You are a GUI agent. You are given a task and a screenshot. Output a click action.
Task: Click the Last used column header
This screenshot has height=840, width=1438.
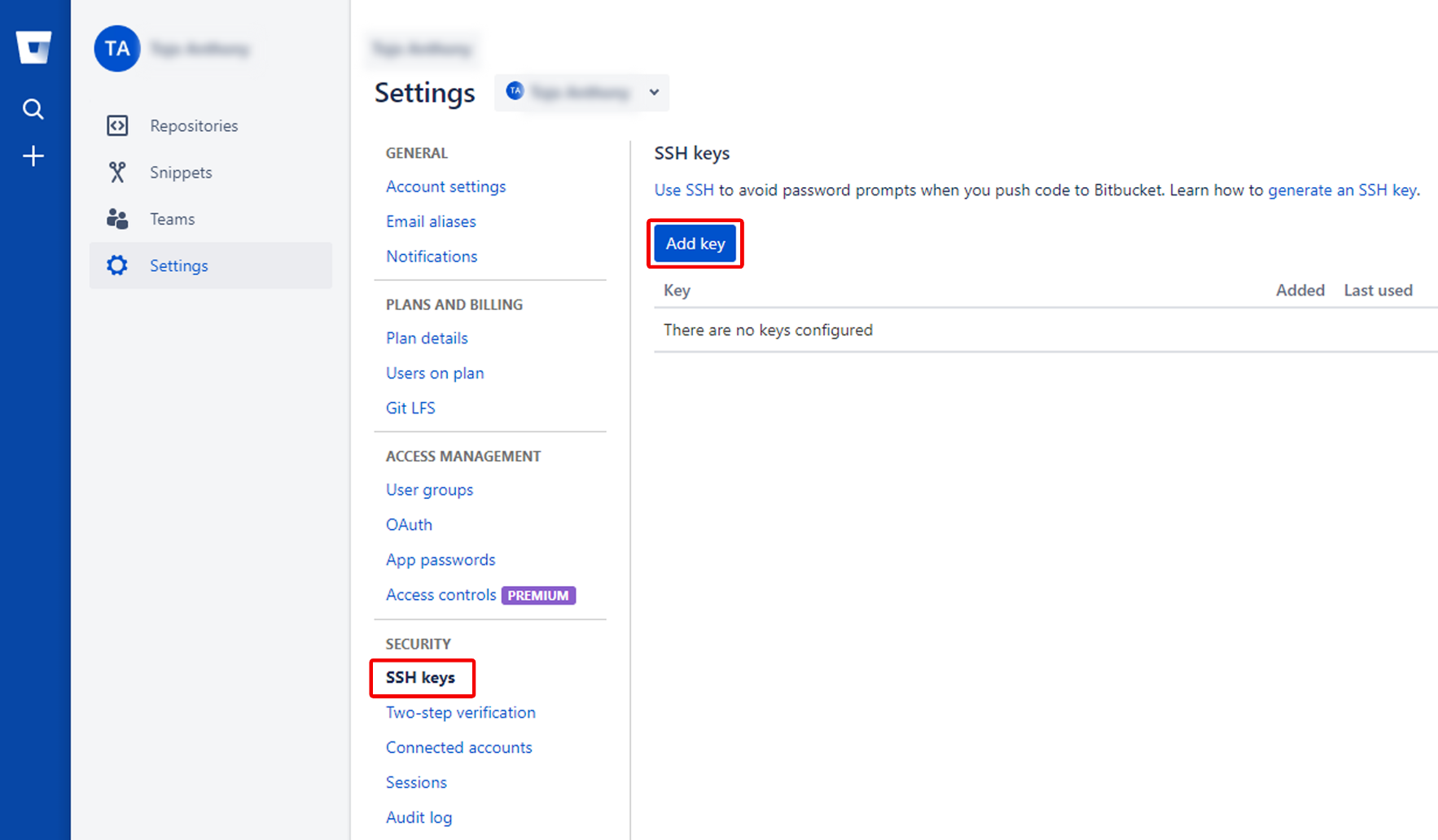pos(1378,291)
